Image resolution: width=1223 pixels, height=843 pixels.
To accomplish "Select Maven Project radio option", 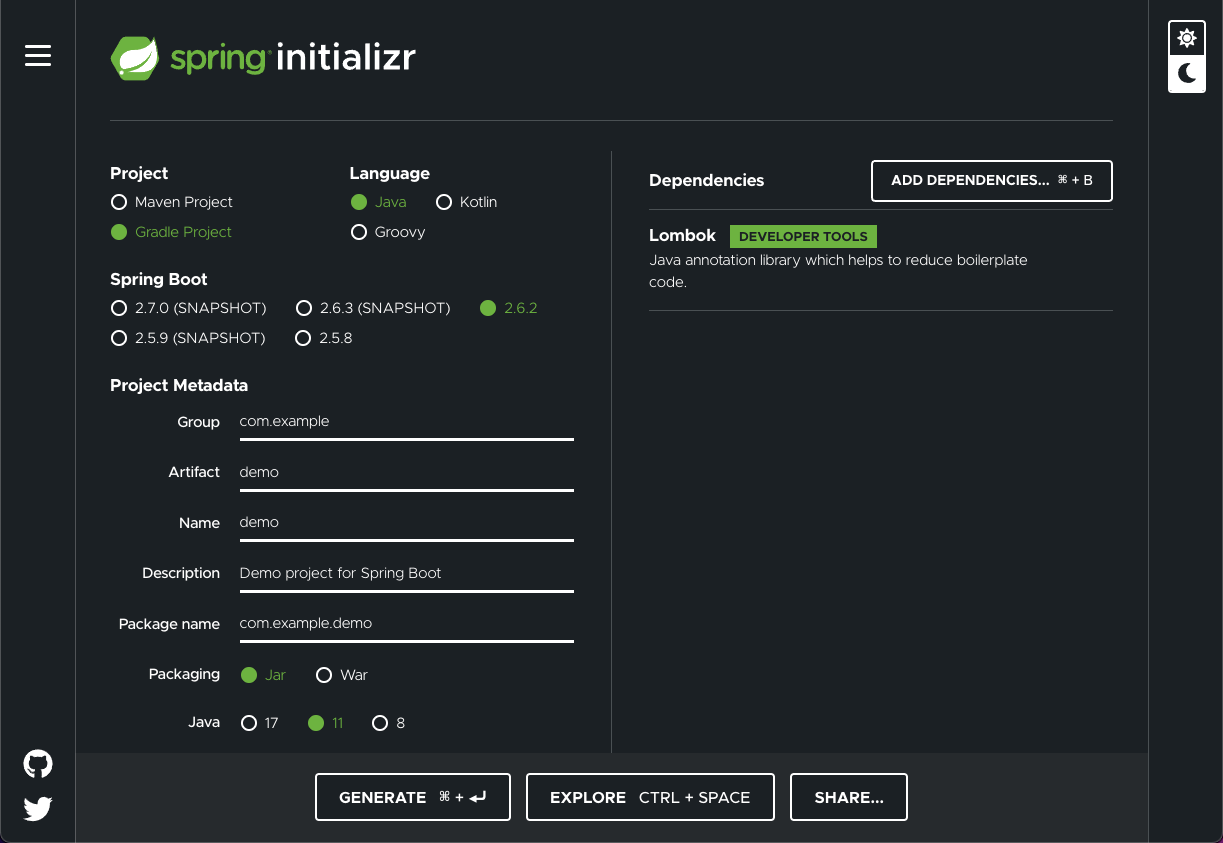I will click(x=171, y=202).
